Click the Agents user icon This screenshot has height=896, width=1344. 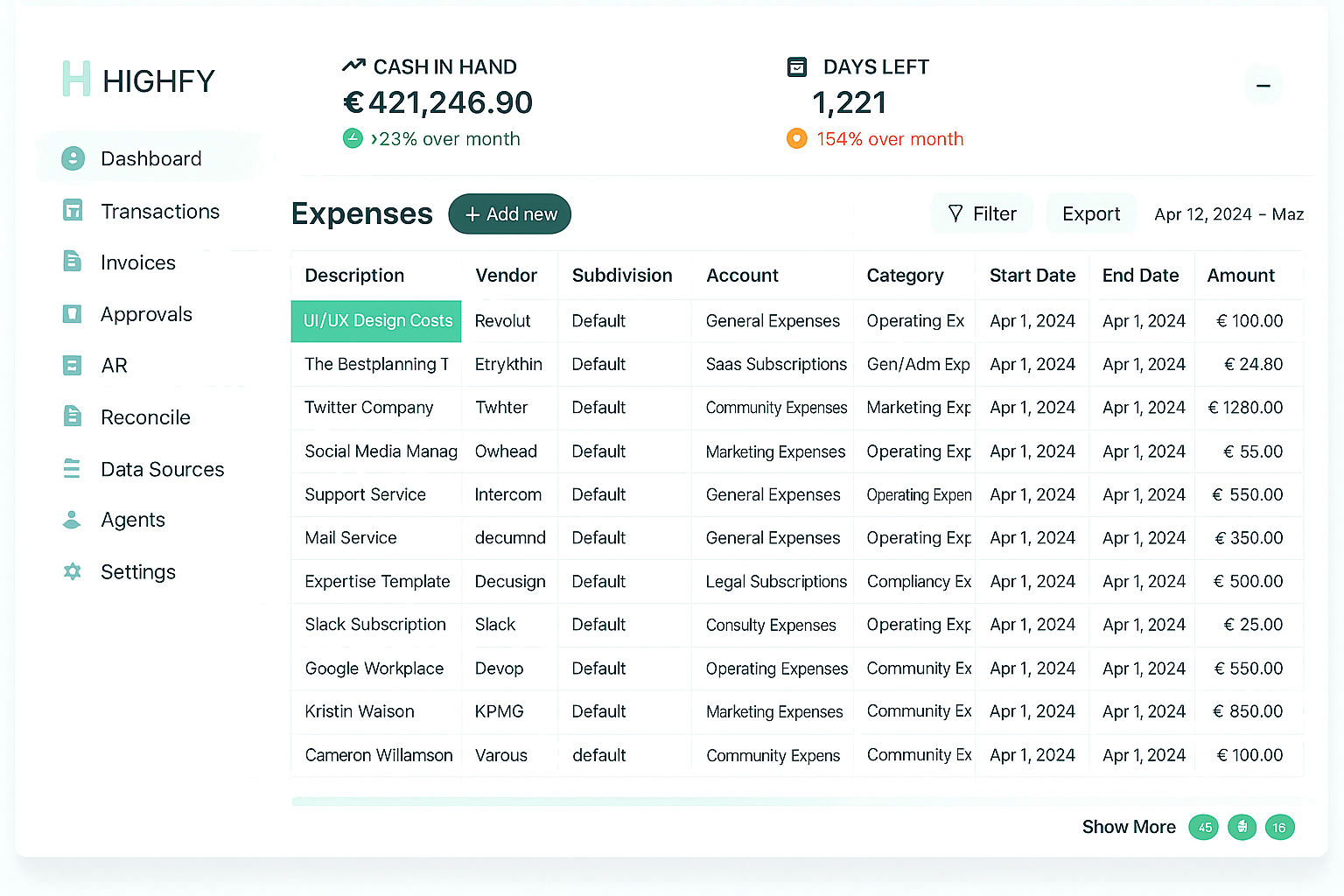(72, 520)
